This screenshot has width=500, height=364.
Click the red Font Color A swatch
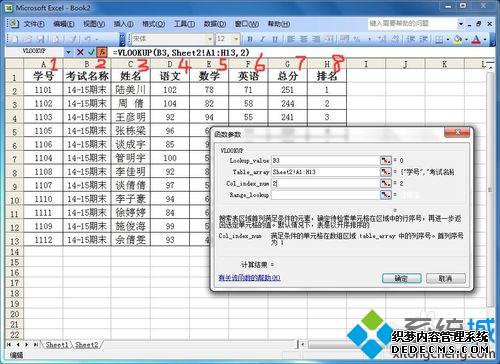477,39
